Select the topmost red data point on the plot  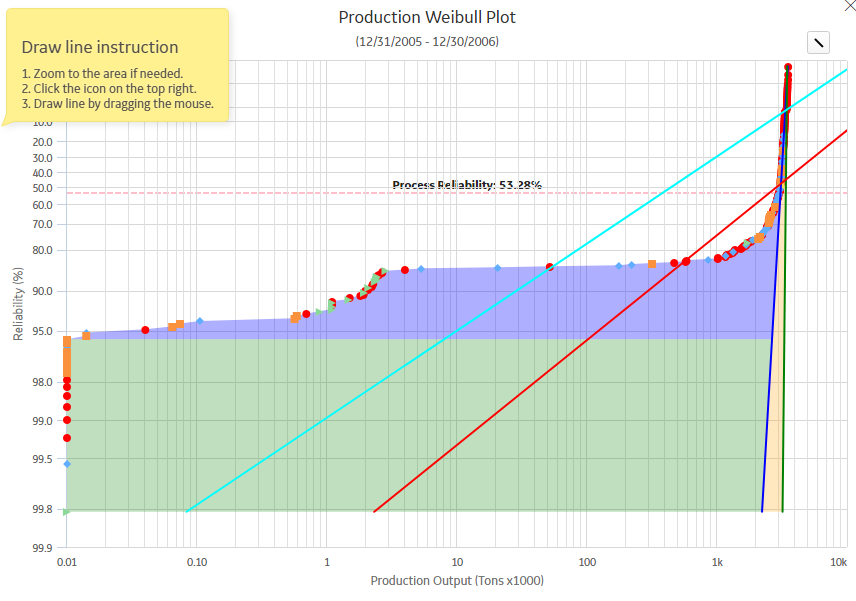(x=788, y=67)
